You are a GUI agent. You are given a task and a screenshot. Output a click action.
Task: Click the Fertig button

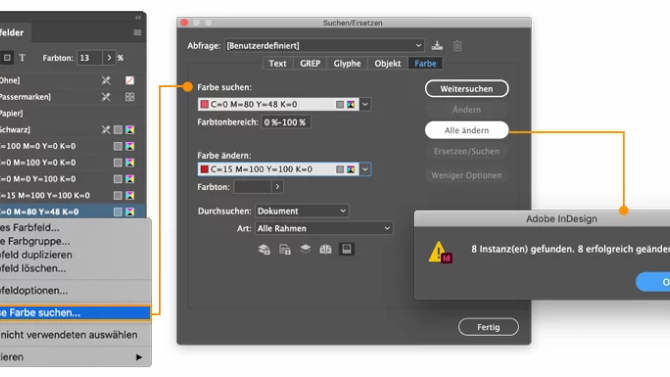pyautogui.click(x=488, y=327)
